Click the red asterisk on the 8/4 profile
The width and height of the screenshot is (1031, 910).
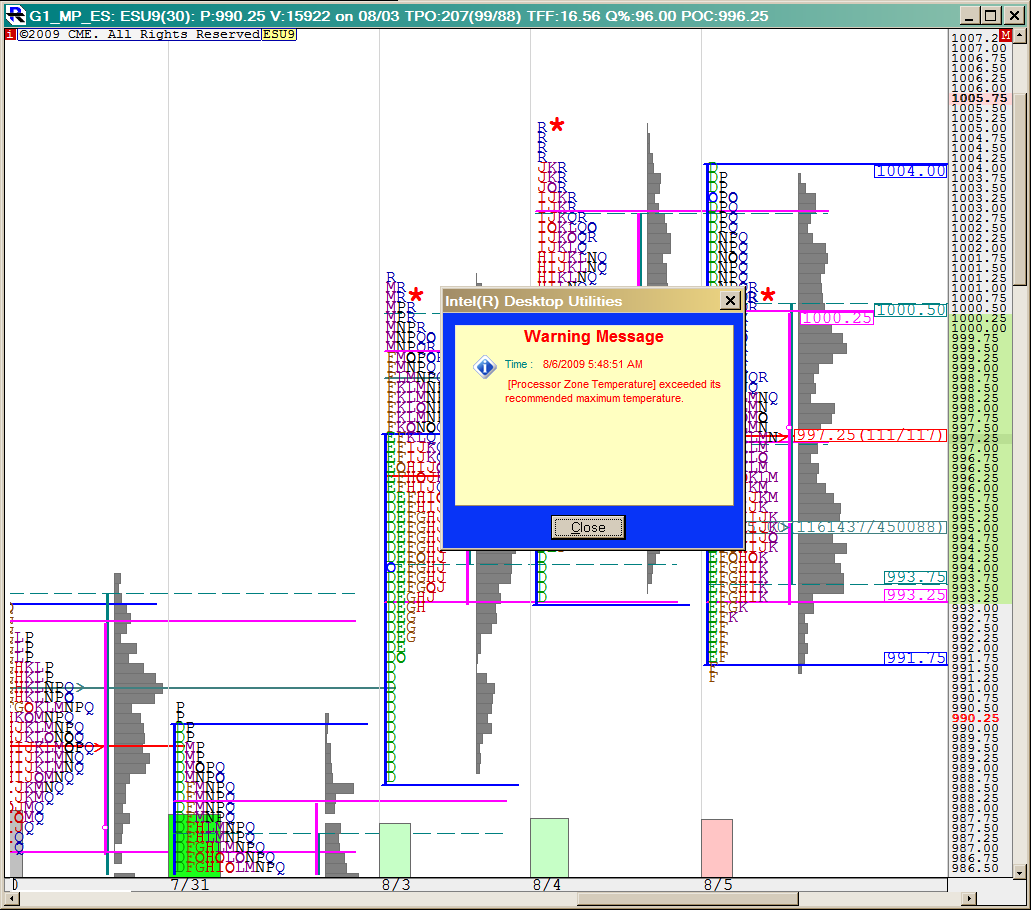pos(557,126)
